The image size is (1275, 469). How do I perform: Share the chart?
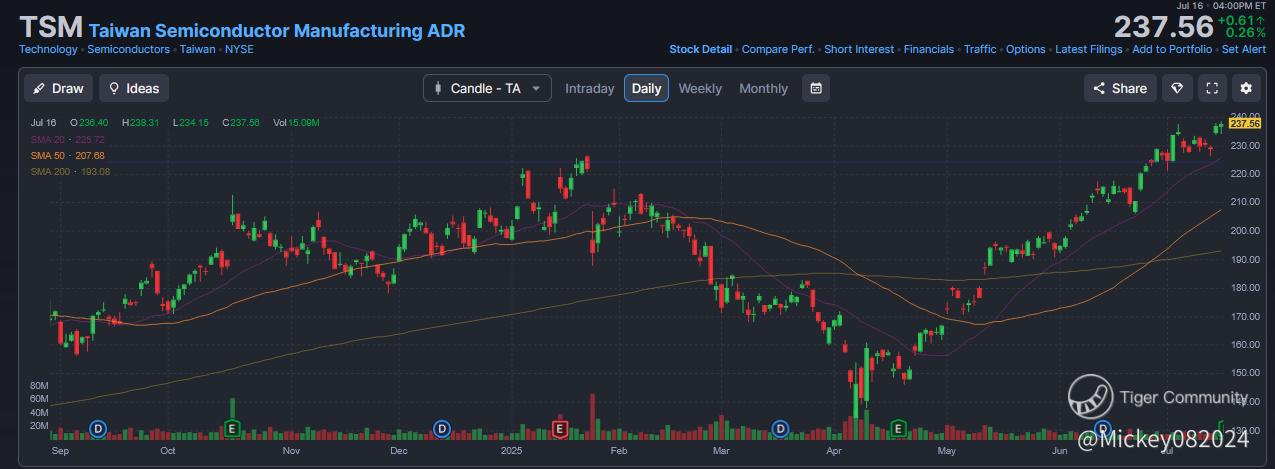pos(1120,88)
